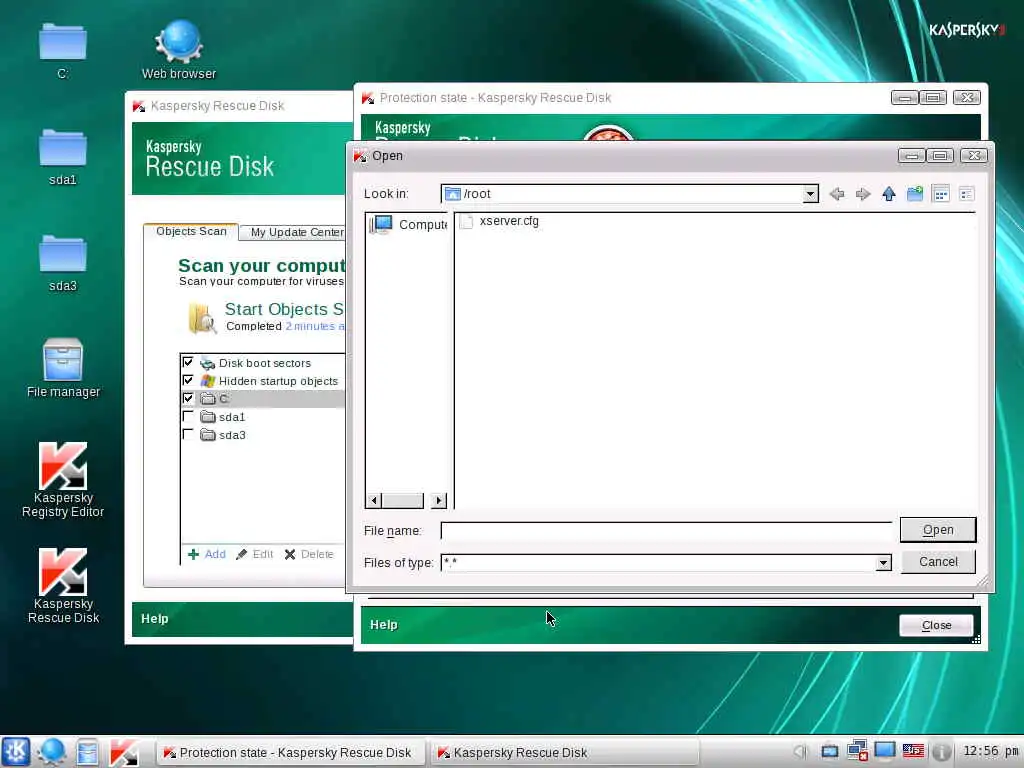Click Start Objects Scan link
This screenshot has height=768, width=1024.
coord(284,309)
